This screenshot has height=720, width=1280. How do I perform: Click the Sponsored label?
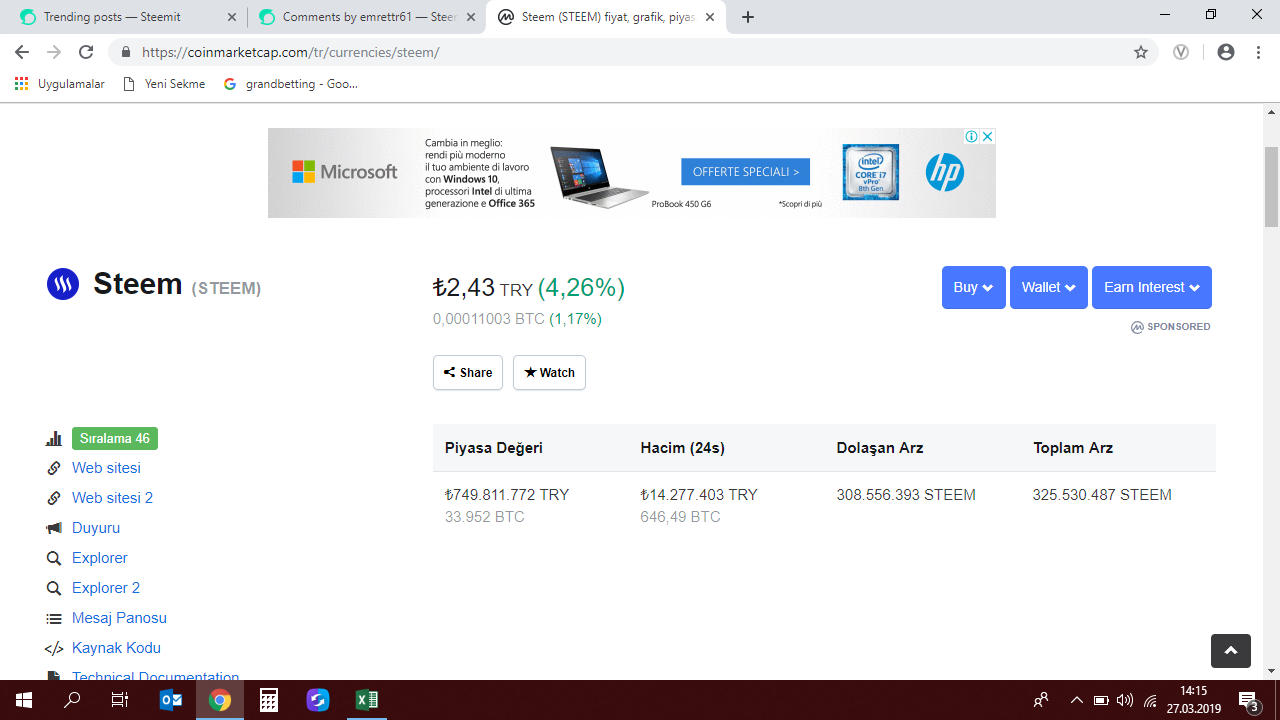1171,327
